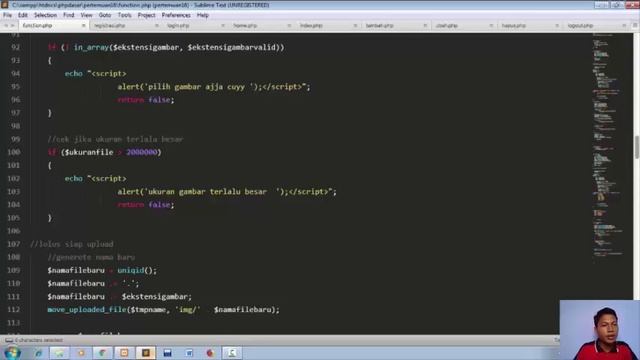
Task: Click the number 2000000 on line 100
Action: coord(141,152)
